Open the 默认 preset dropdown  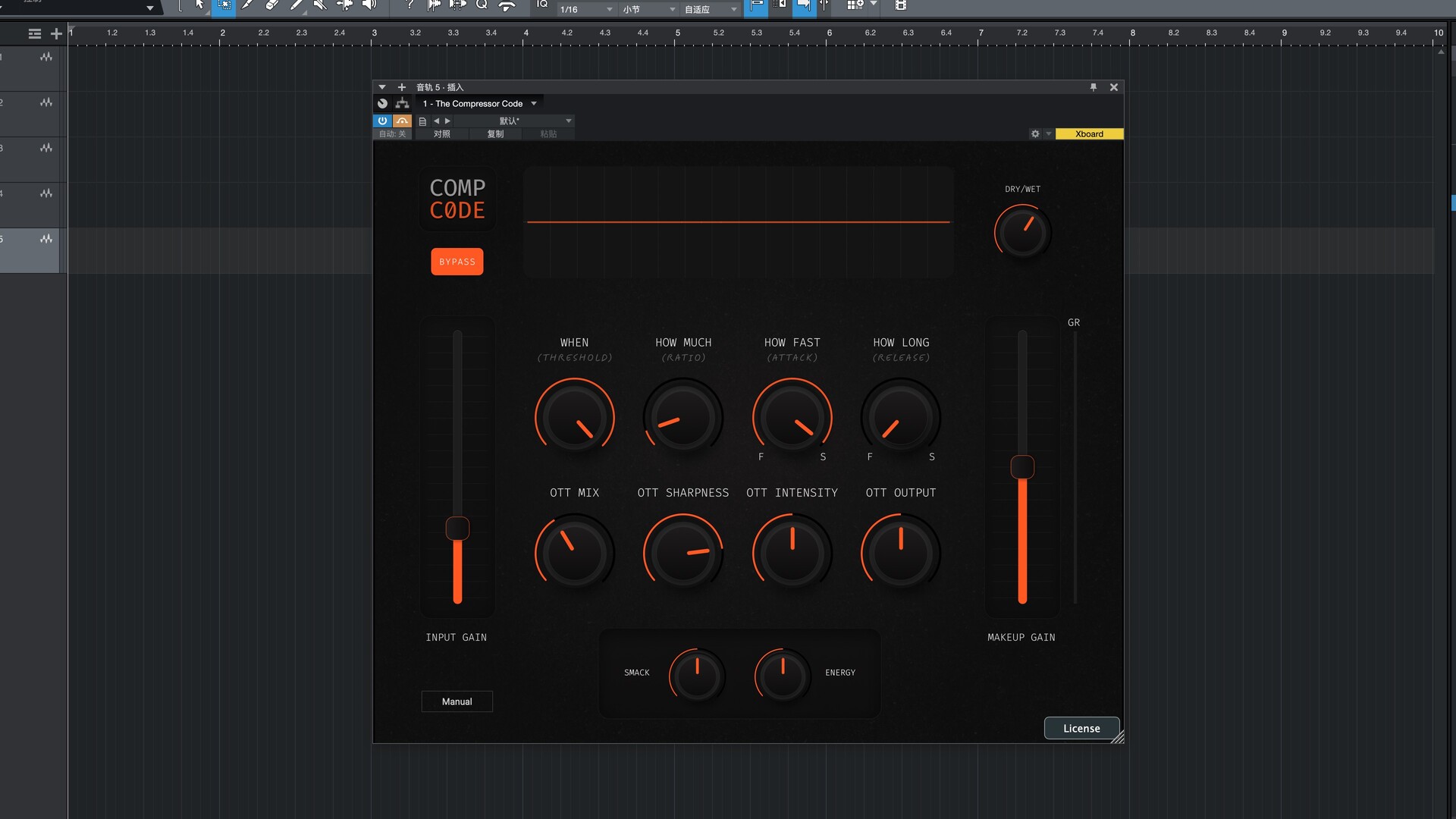click(568, 121)
